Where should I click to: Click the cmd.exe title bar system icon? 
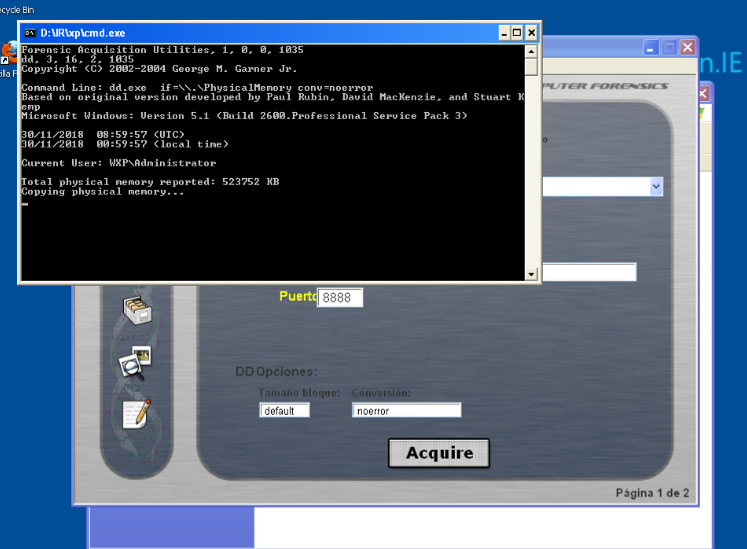[x=29, y=32]
